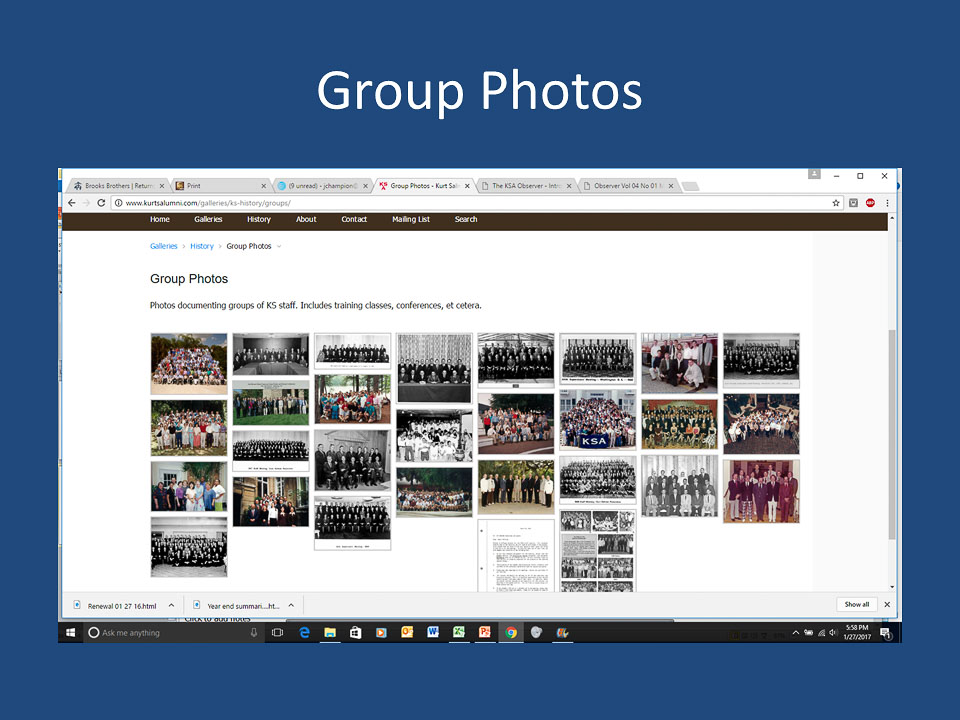
Task: Expand the Group Photos breadcrumb dropdown
Action: coord(279,246)
